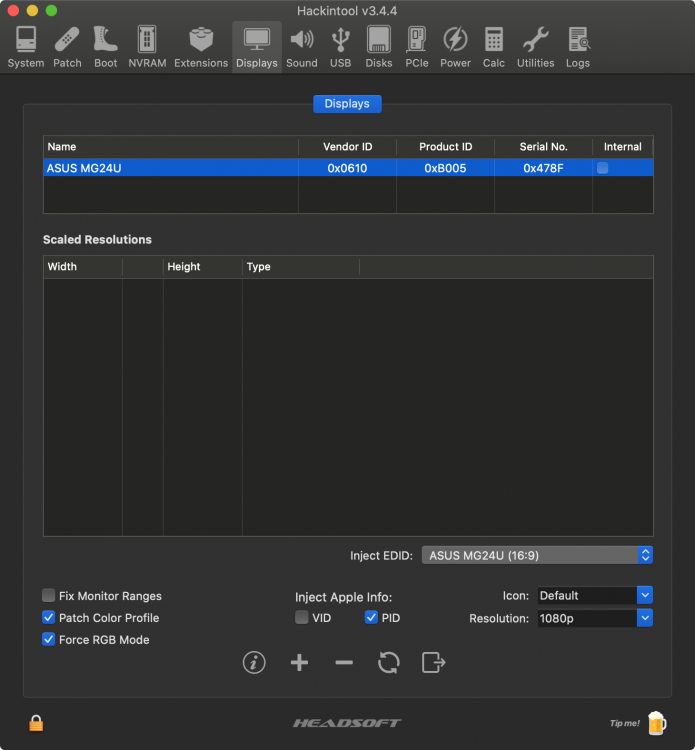Click the Tip me beer mug
Viewport: 695px width, 750px height.
coord(657,723)
